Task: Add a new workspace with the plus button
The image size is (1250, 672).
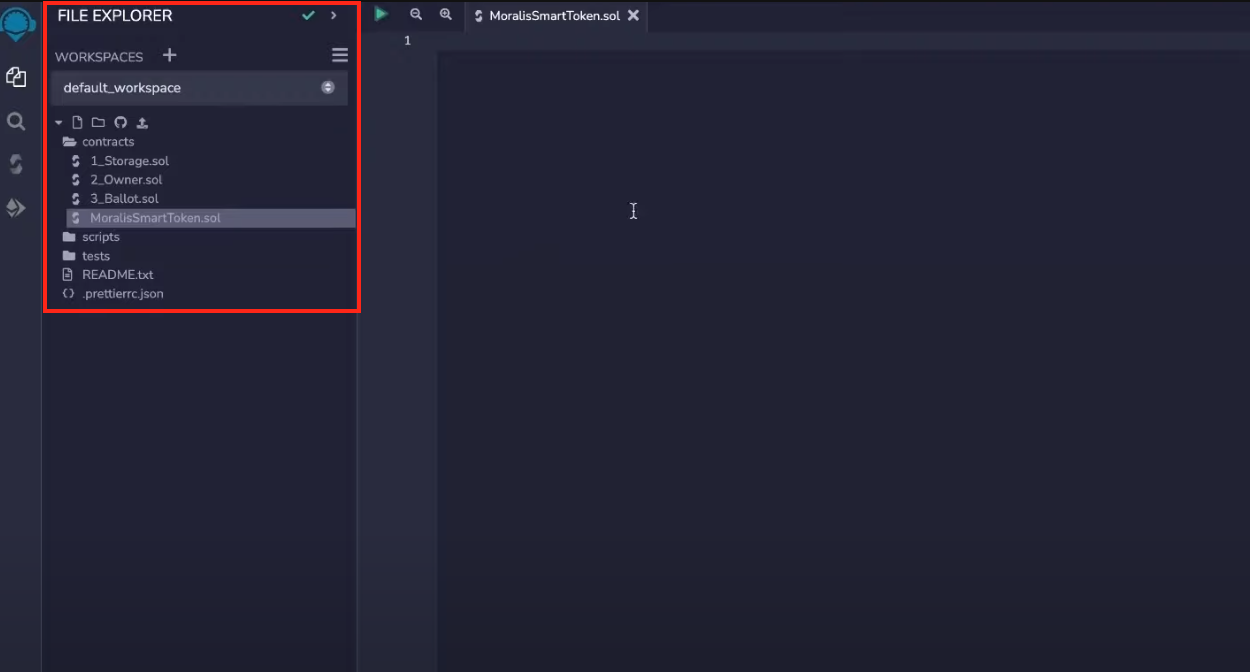Action: (169, 55)
